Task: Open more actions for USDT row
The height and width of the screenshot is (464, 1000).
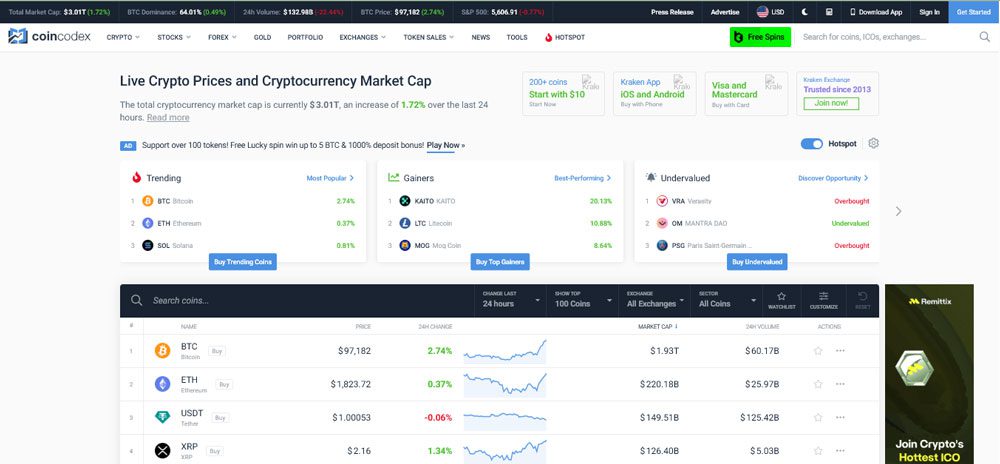Action: 841,417
